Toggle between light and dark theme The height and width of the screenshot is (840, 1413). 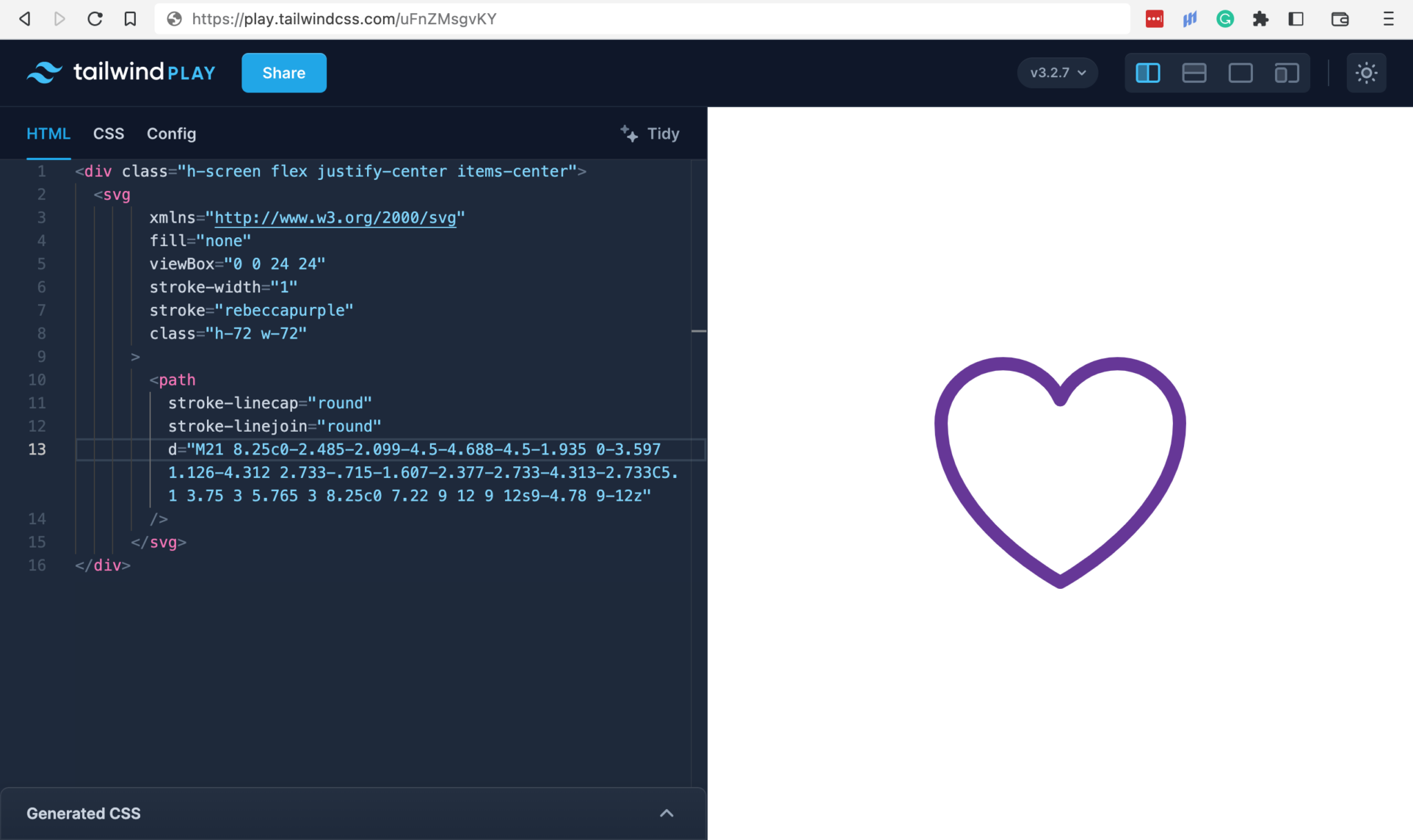[x=1367, y=72]
